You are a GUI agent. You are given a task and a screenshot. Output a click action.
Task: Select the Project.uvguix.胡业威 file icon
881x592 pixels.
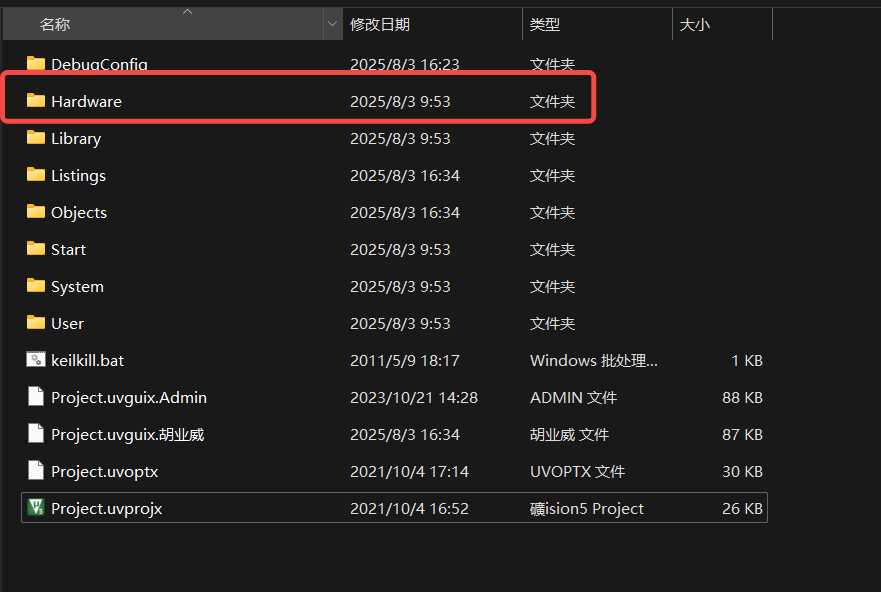(36, 434)
